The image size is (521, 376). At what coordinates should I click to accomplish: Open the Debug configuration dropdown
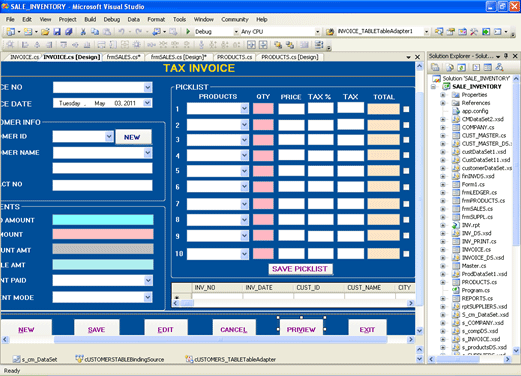pos(236,32)
